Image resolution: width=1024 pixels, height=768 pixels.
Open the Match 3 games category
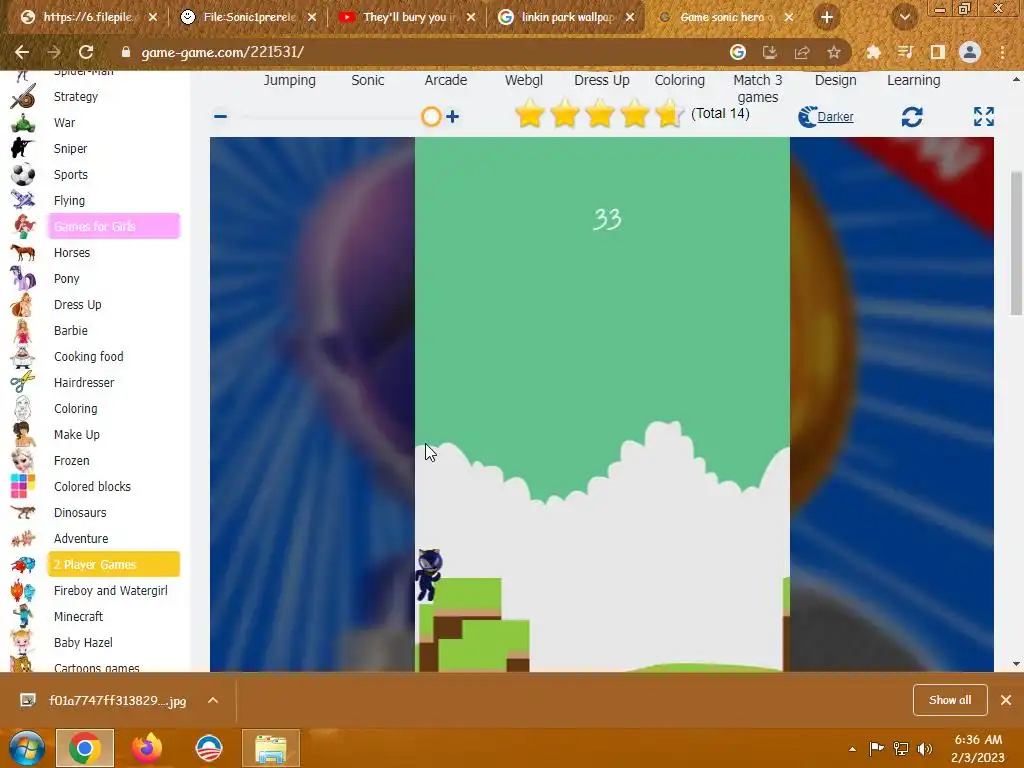[758, 89]
